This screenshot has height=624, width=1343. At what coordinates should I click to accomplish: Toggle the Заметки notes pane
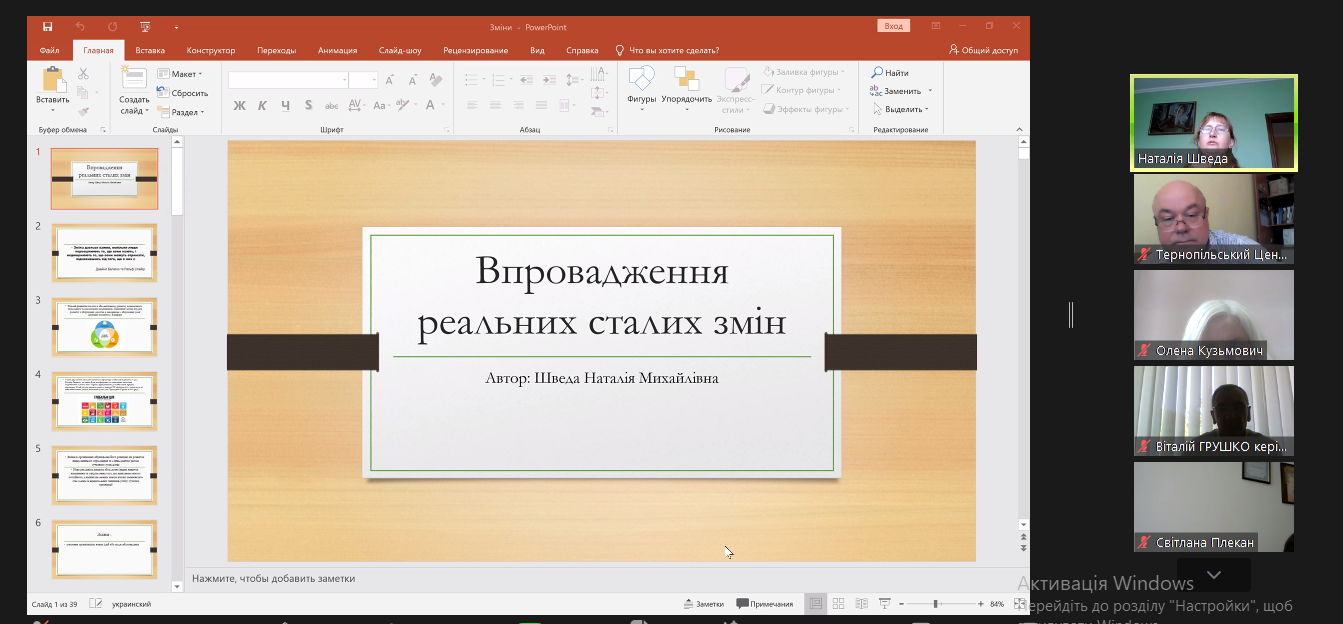(x=704, y=604)
